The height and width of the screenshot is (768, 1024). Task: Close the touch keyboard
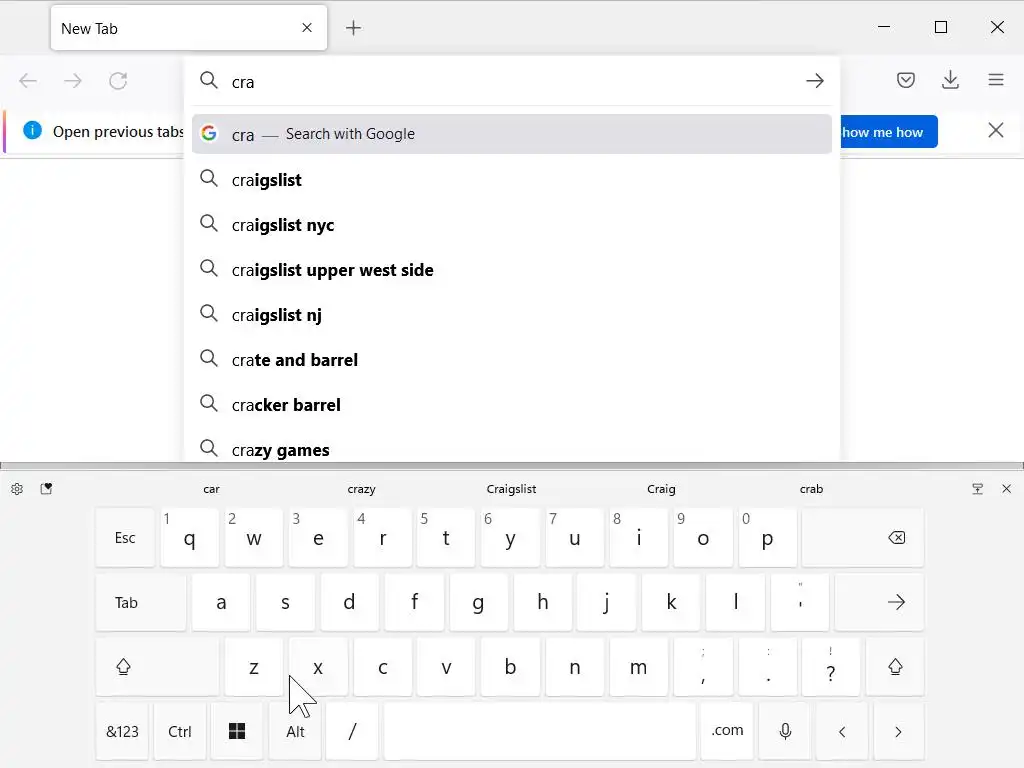pos(1006,489)
